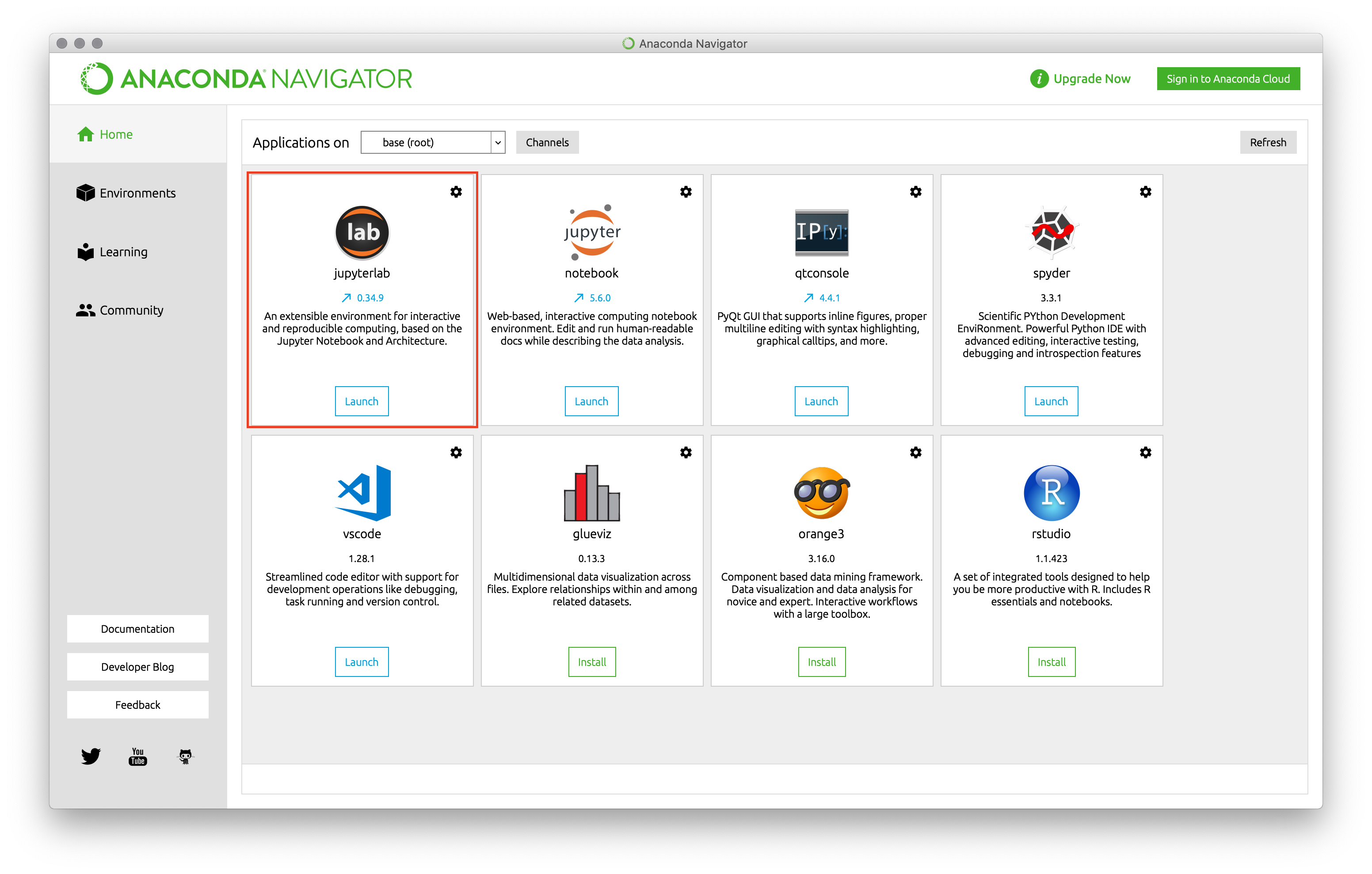This screenshot has width=1372, height=874.
Task: Open the base (root) environment dropdown
Action: pos(433,142)
